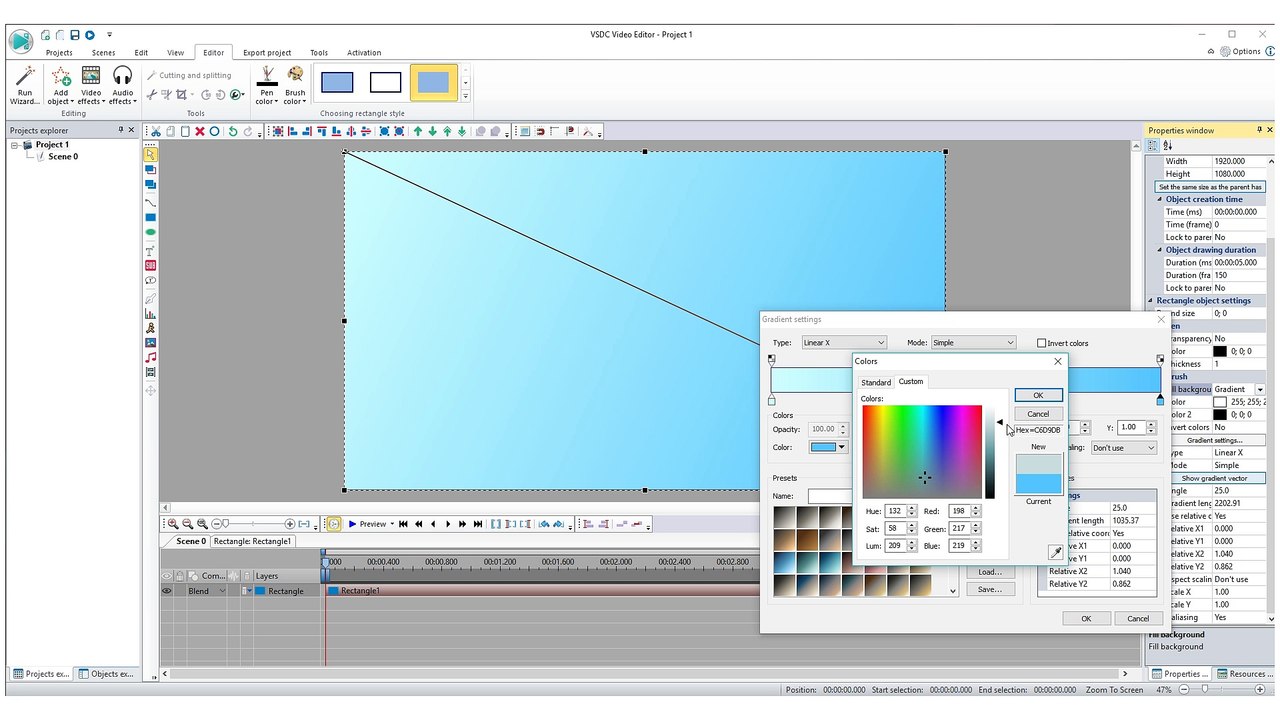Increase the Lum value stepper
This screenshot has width=1280, height=720.
912,543
